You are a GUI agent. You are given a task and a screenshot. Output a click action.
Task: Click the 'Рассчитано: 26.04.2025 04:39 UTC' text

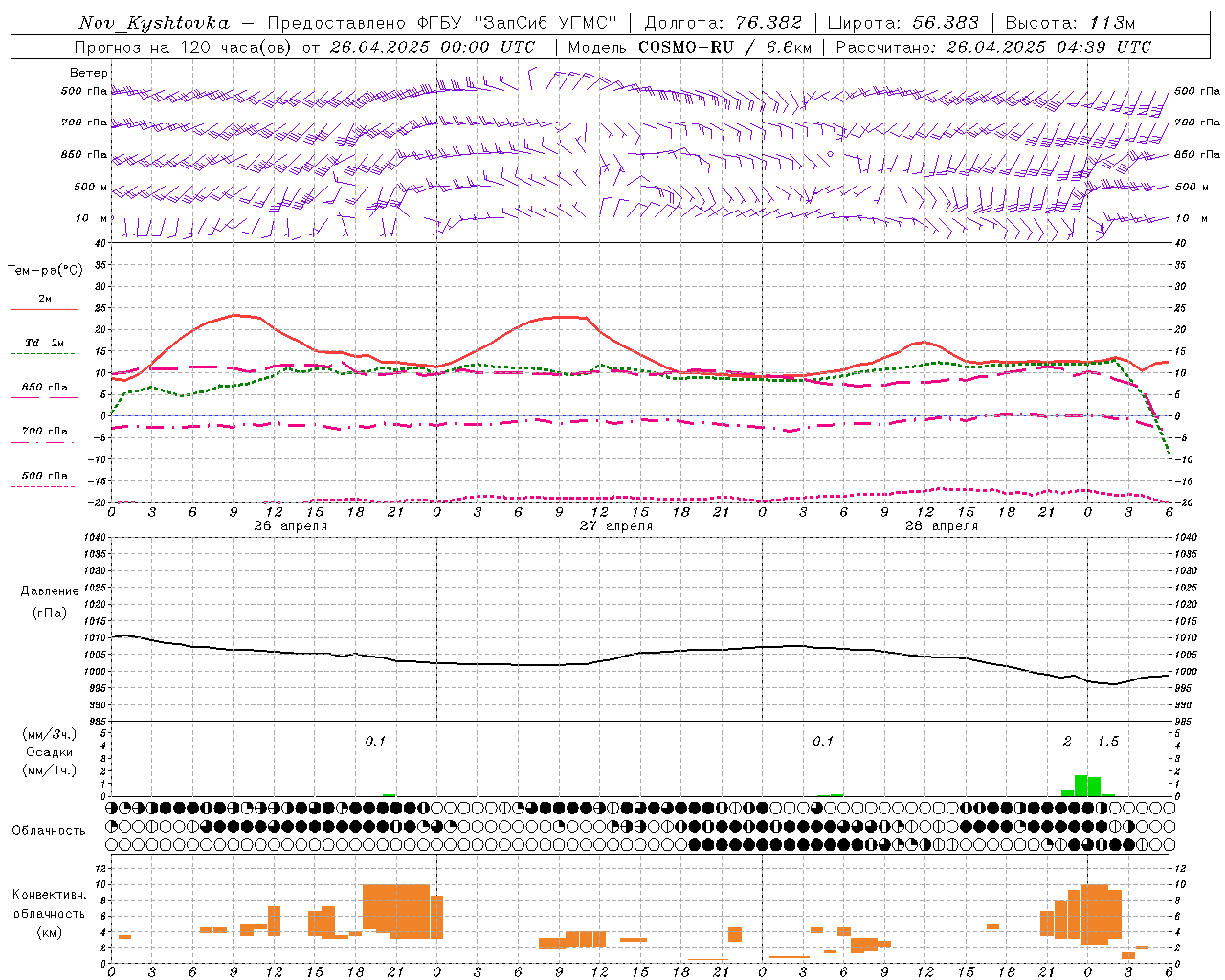[x=993, y=47]
